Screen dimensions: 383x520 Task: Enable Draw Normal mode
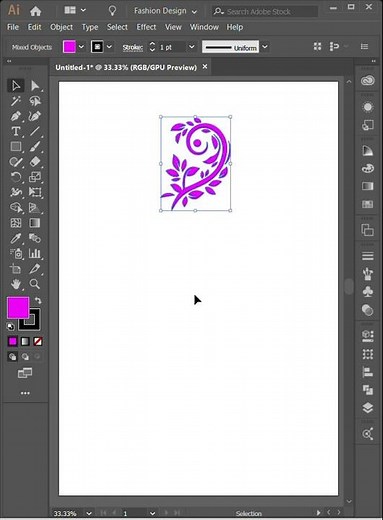[13, 357]
